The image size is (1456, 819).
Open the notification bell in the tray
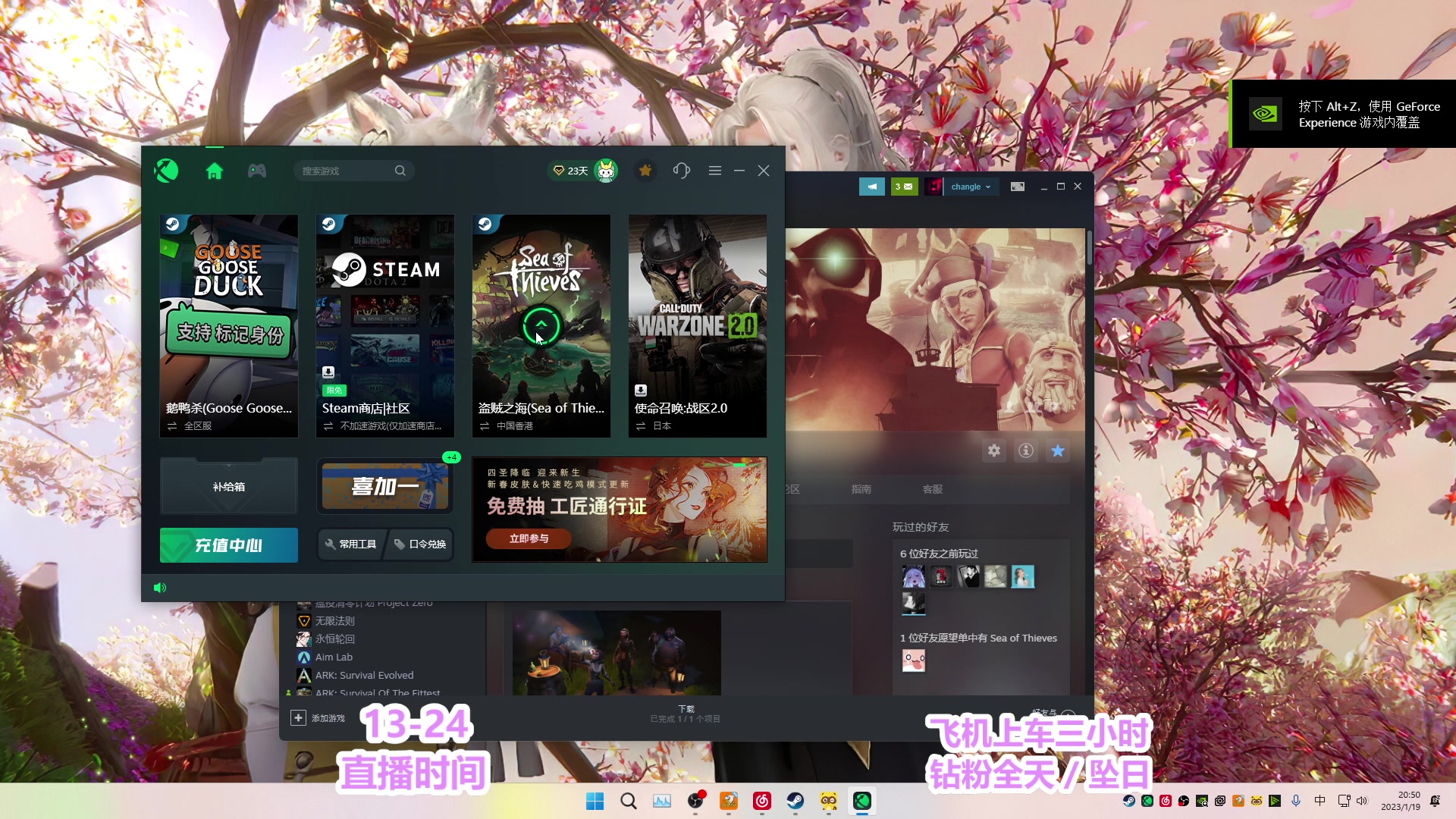[x=1435, y=801]
